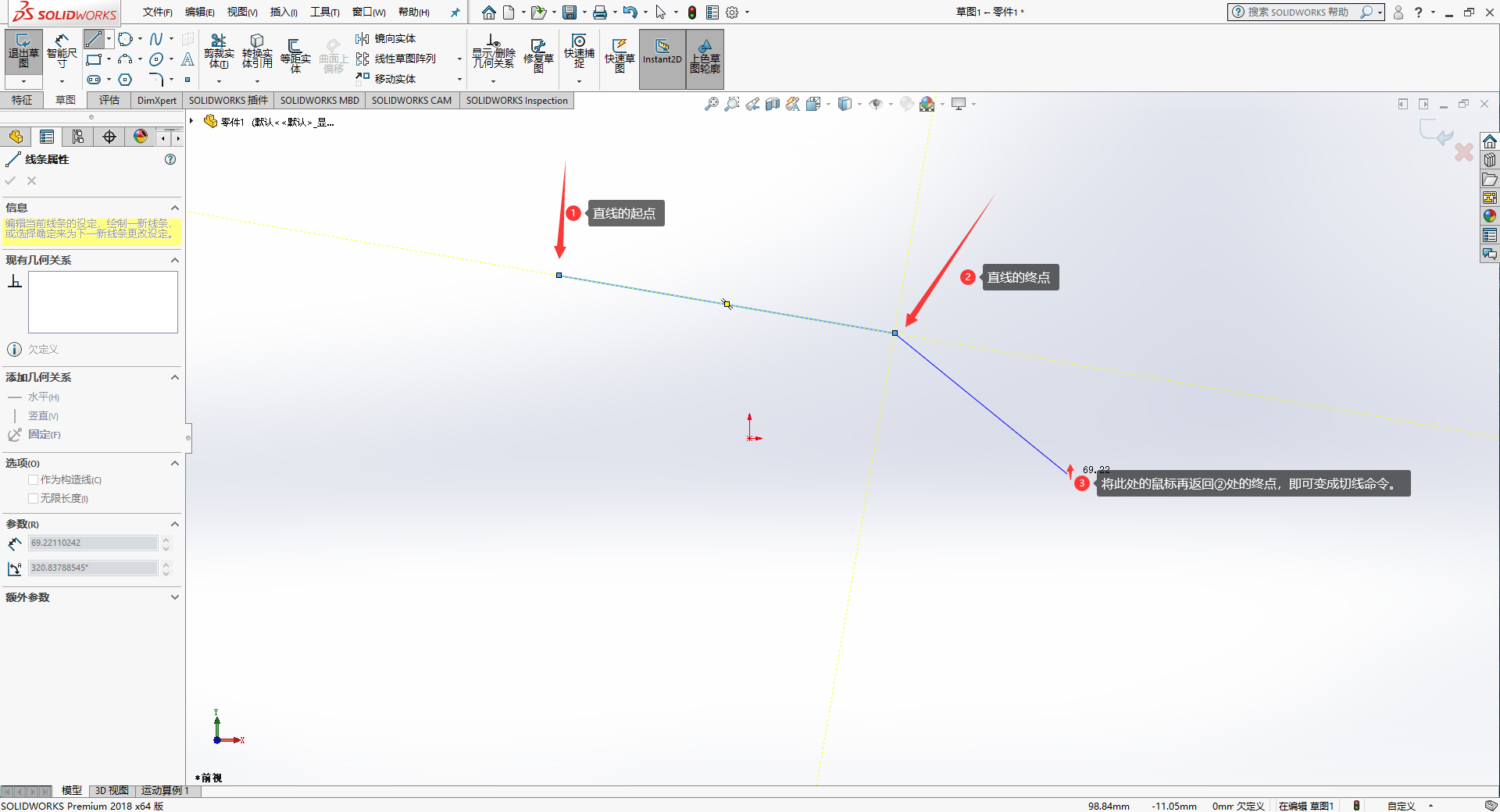
Task: Open Appearances task pane icon
Action: [x=1490, y=216]
